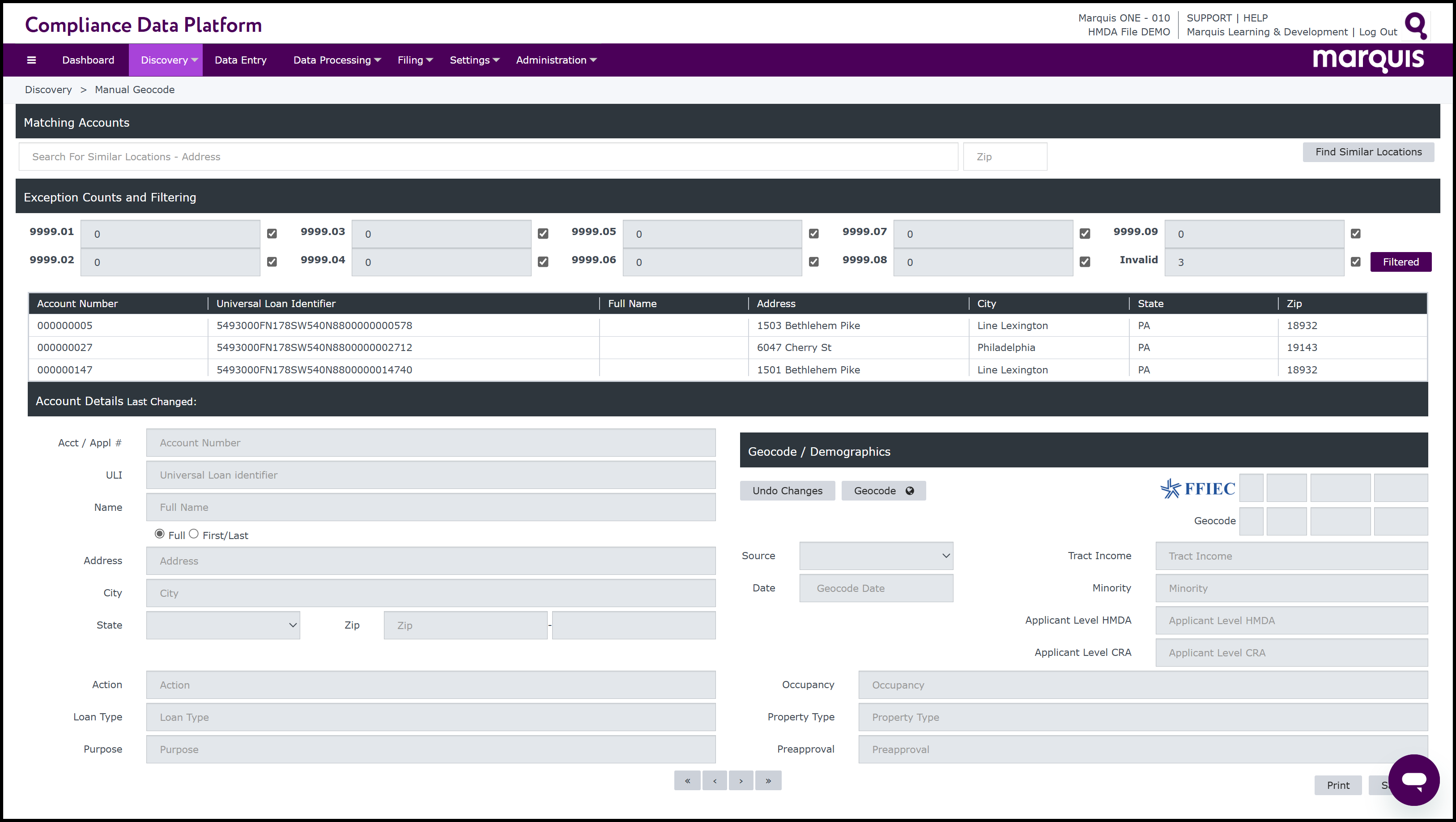Viewport: 1456px width, 822px height.
Task: Open the Dashboard tab
Action: click(88, 60)
